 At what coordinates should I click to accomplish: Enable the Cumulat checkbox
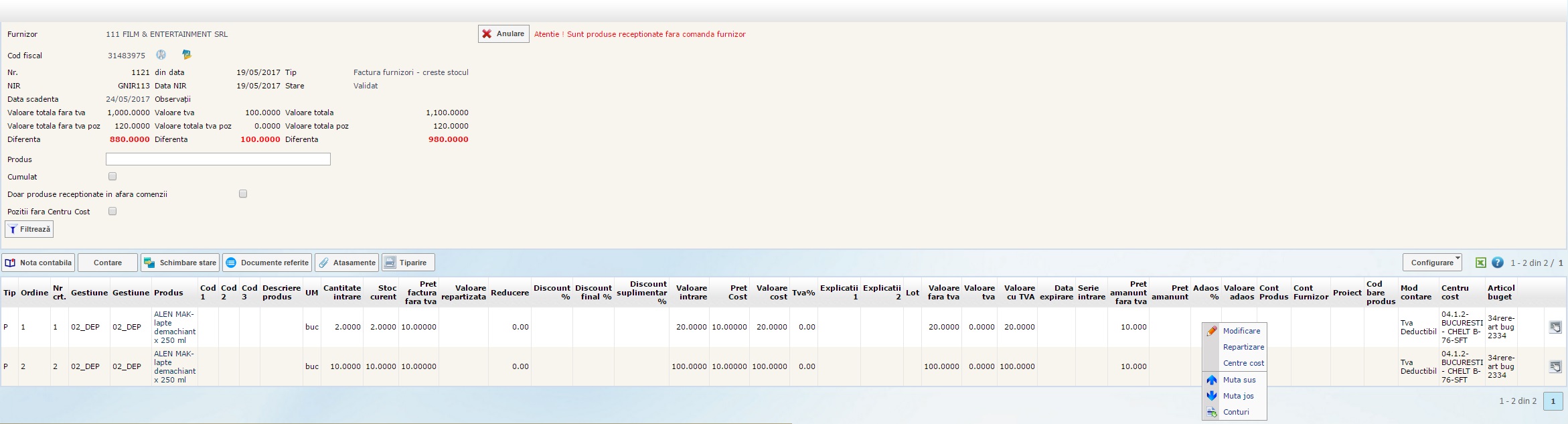(112, 177)
